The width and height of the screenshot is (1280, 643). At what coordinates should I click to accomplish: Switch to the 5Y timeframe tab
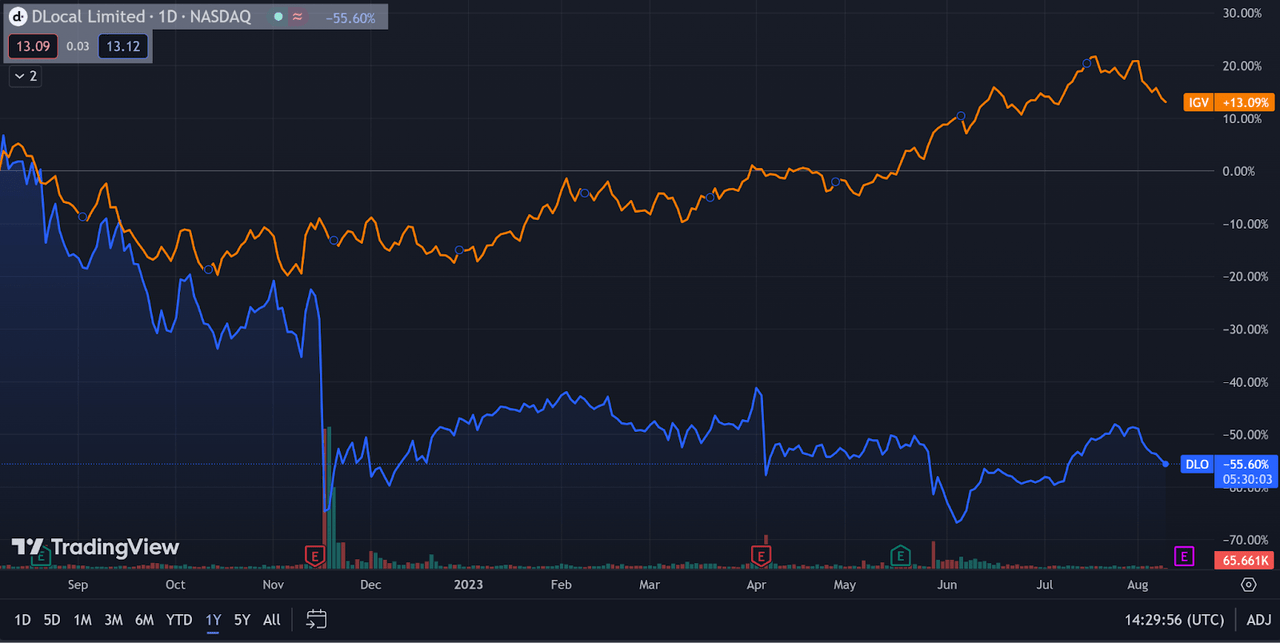(x=241, y=620)
